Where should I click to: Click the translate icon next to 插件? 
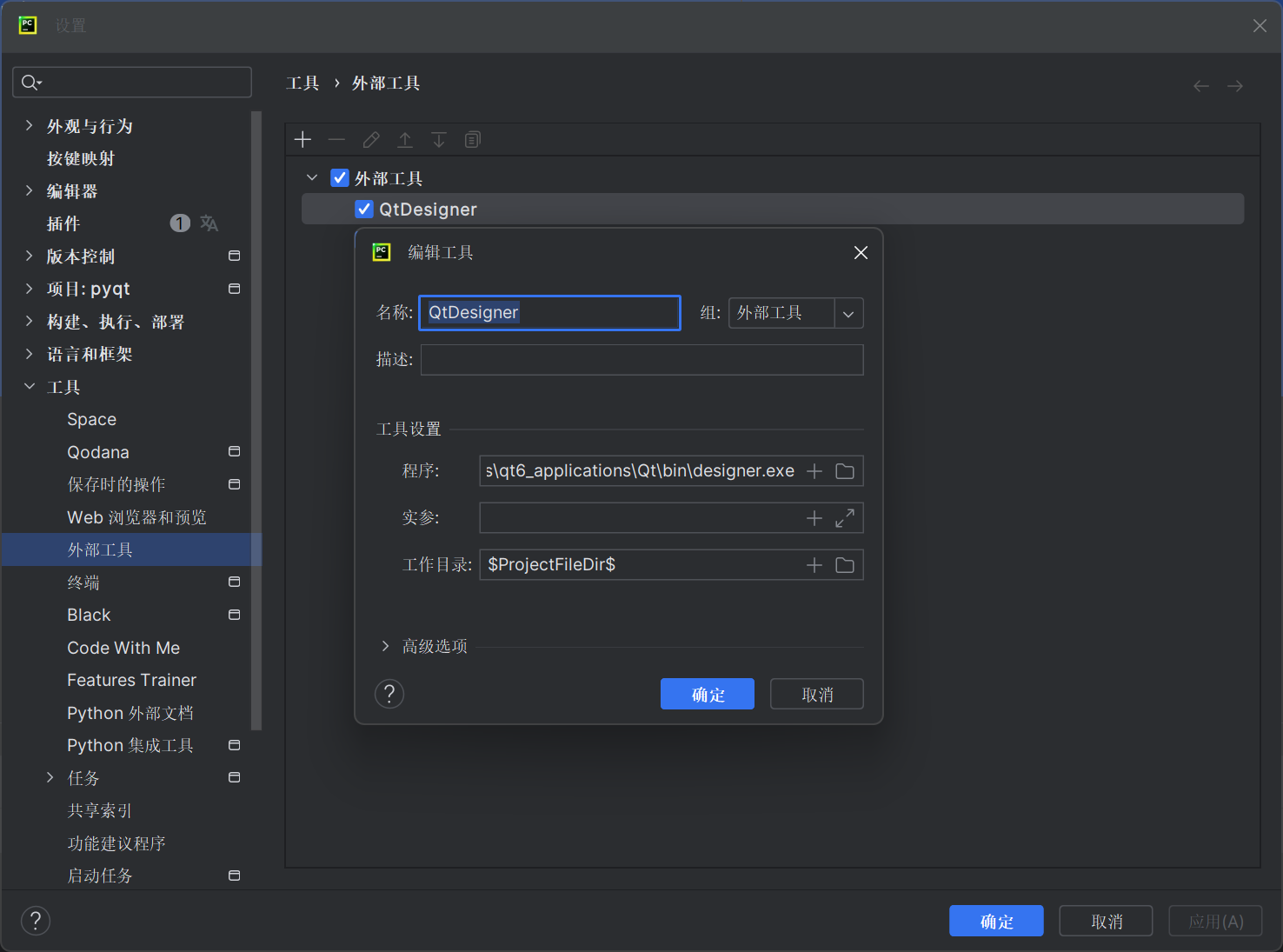tap(209, 223)
